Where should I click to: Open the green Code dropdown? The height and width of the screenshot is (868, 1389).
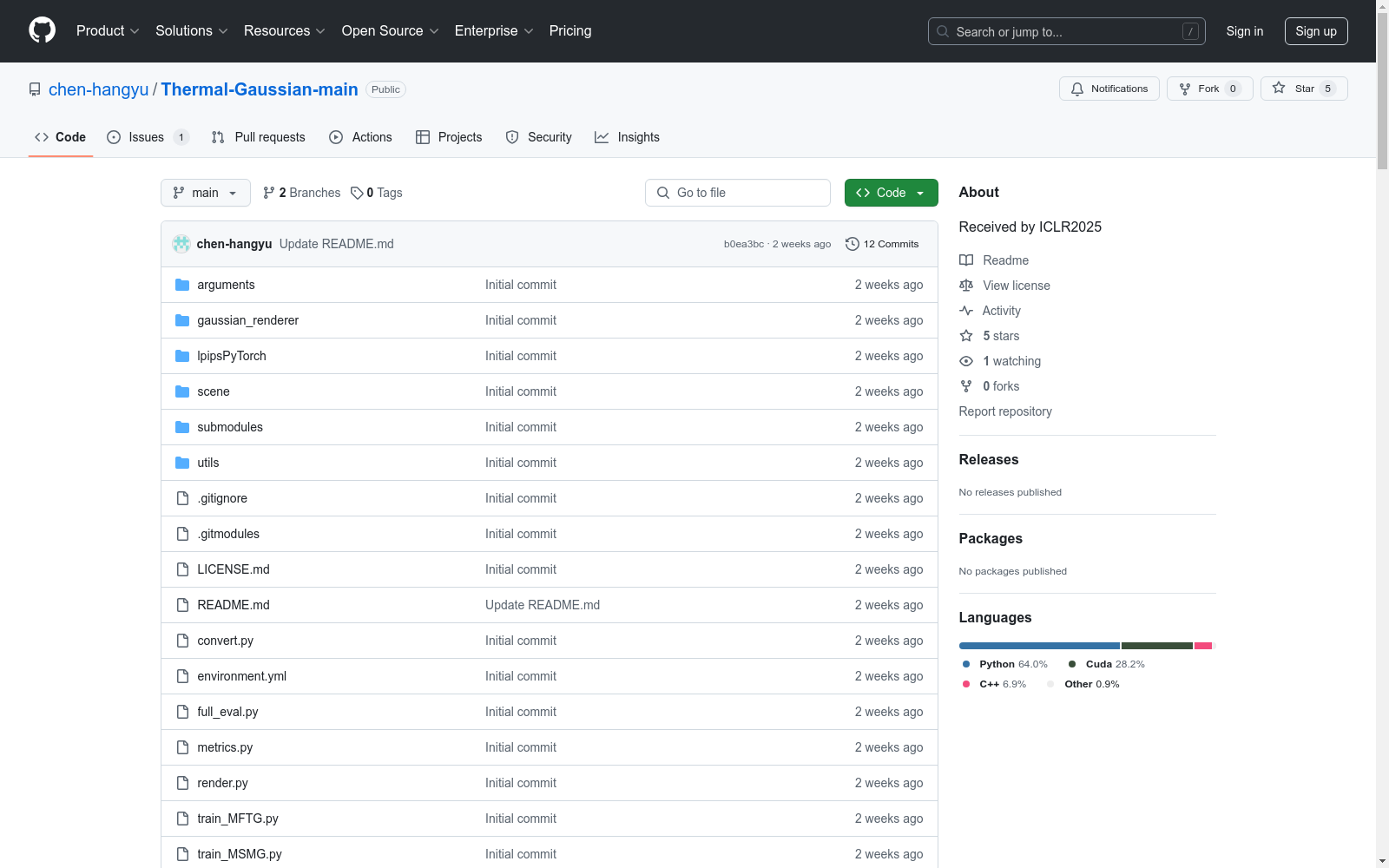891,193
